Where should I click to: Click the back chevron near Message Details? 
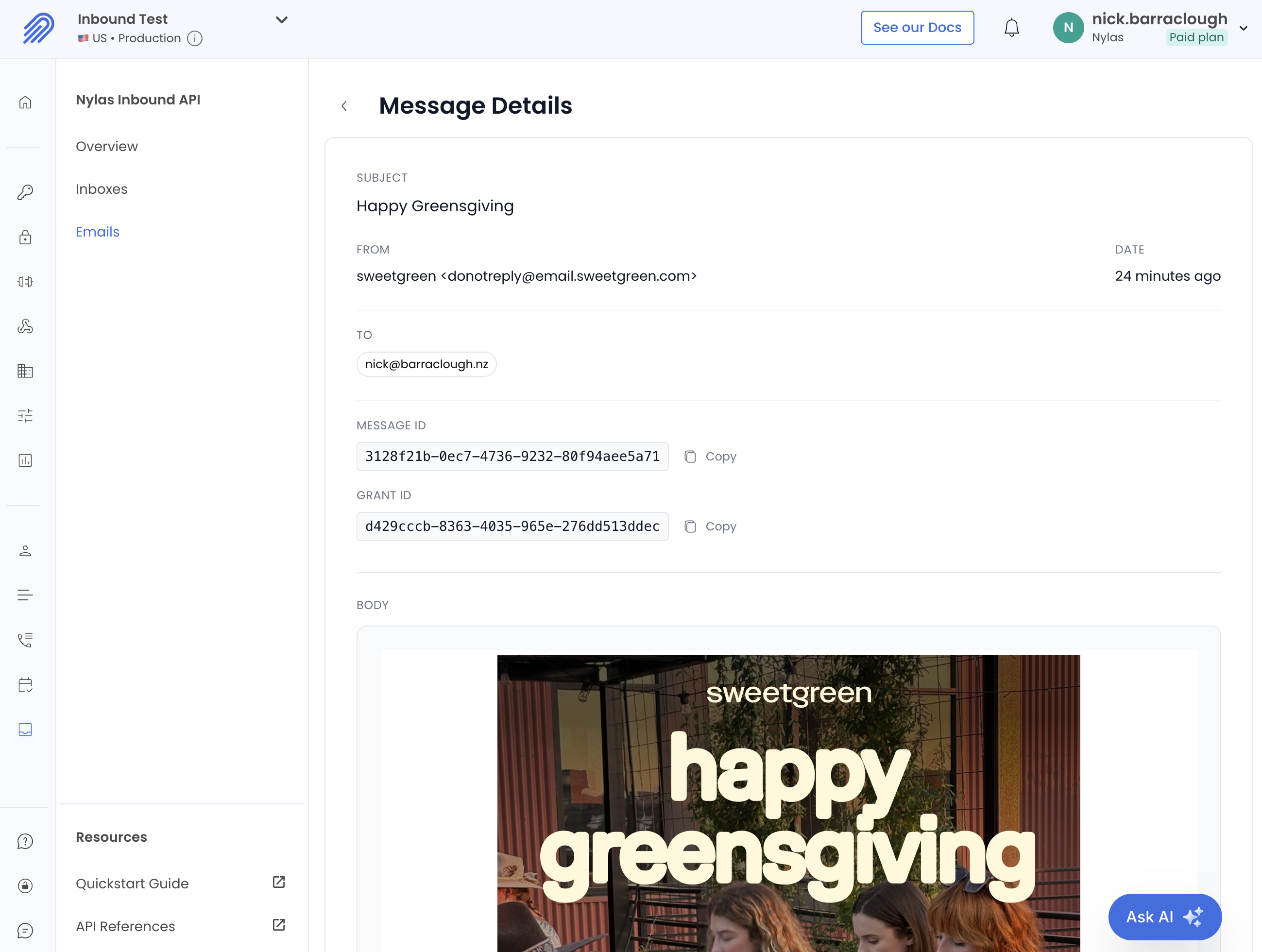click(x=344, y=106)
